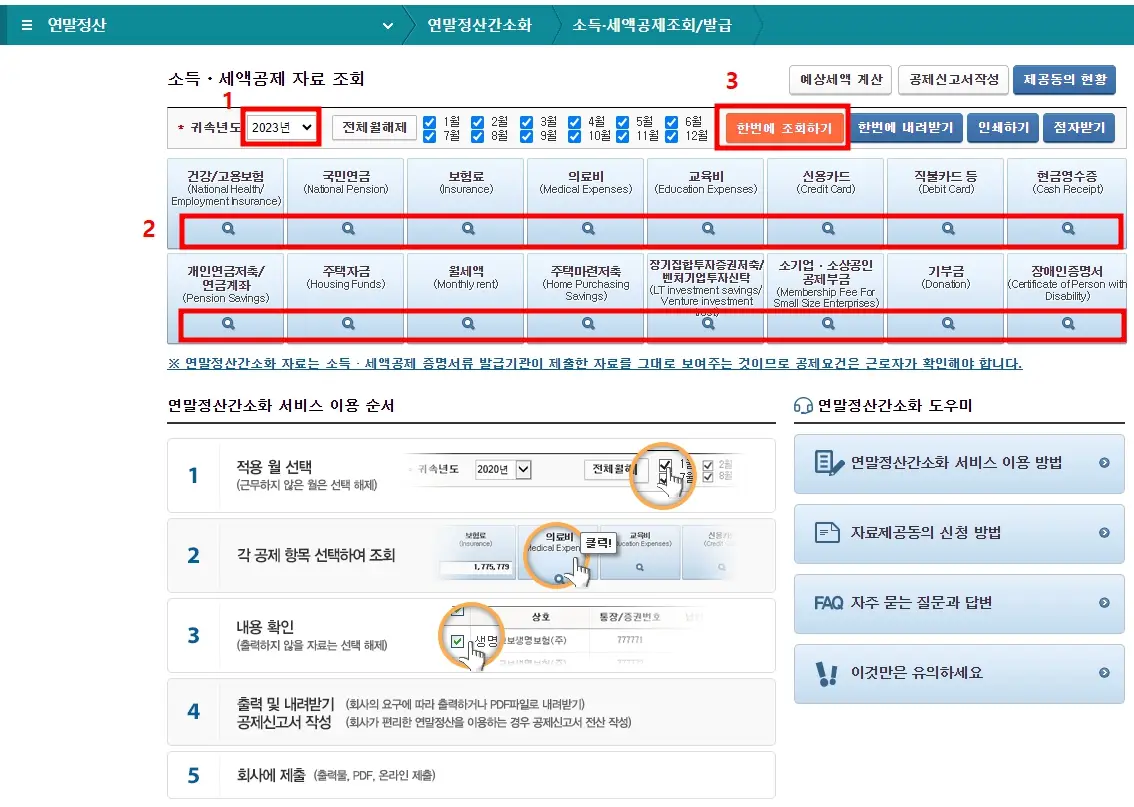
Task: Open the 귀속년도 year dropdown showing 2023년
Action: click(279, 127)
